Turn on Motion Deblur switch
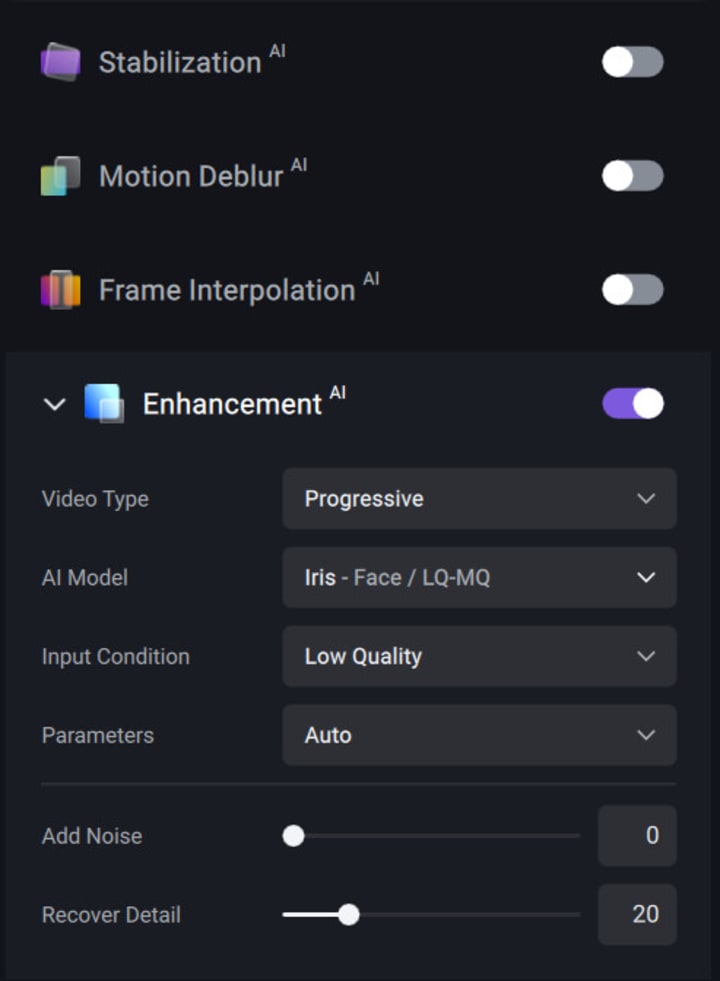 click(x=632, y=176)
